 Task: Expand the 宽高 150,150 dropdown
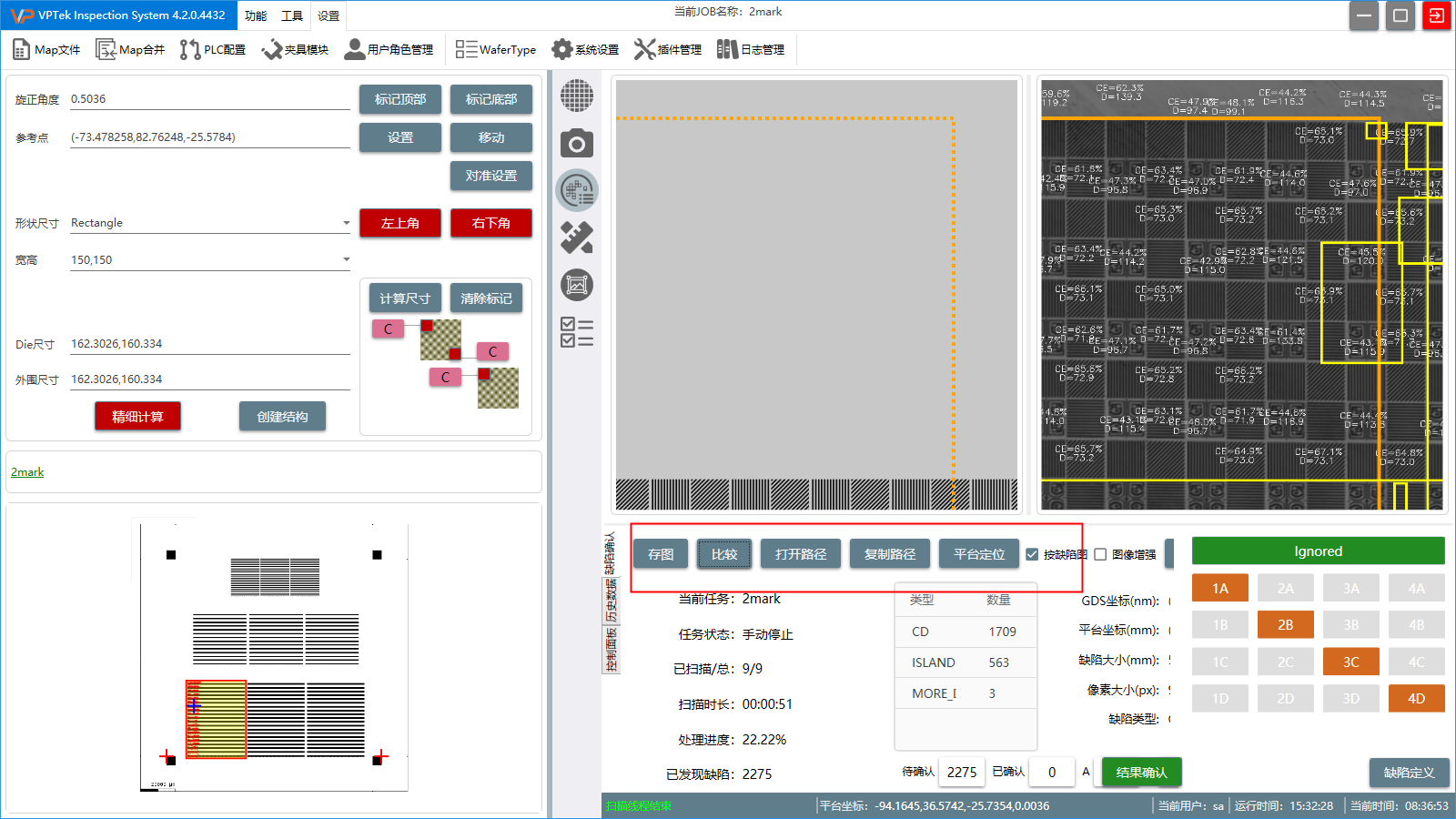point(346,260)
